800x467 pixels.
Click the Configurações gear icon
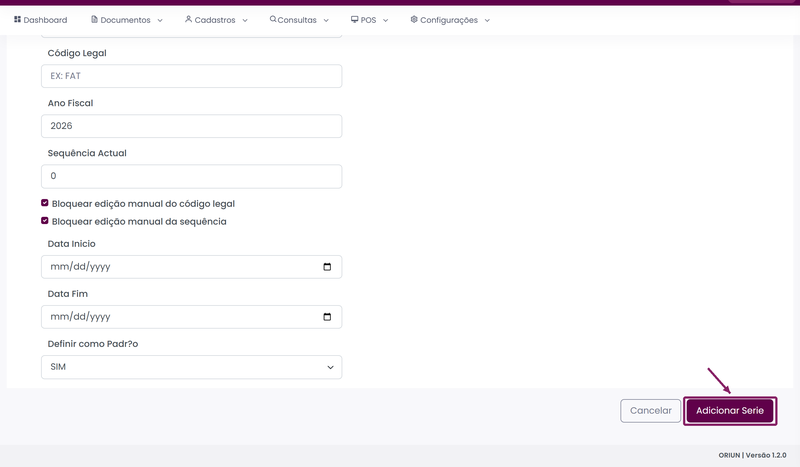(414, 19)
